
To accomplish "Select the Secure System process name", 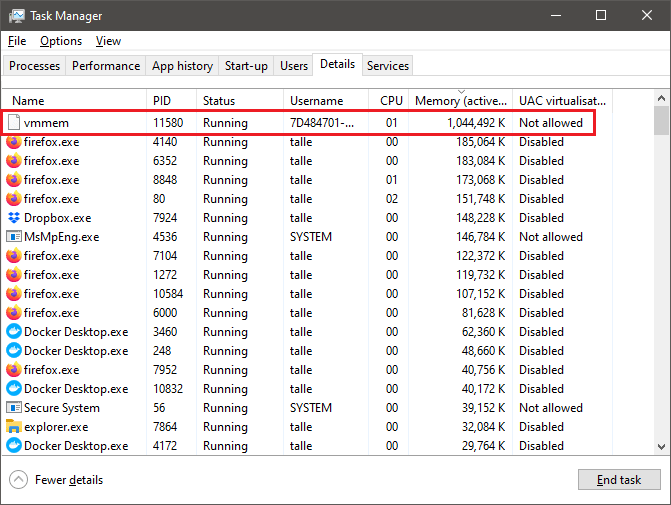I will click(x=62, y=407).
